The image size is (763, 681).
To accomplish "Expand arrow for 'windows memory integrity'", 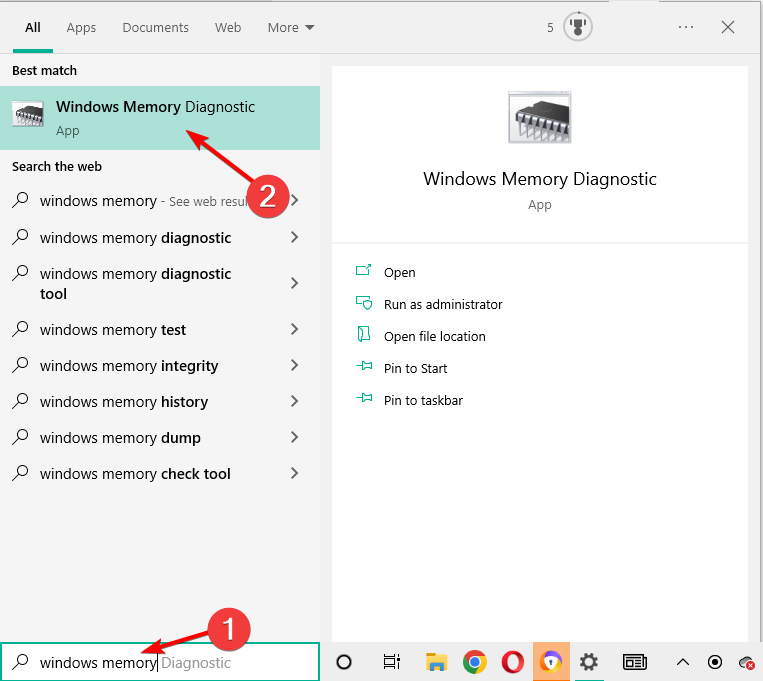I will pos(294,365).
